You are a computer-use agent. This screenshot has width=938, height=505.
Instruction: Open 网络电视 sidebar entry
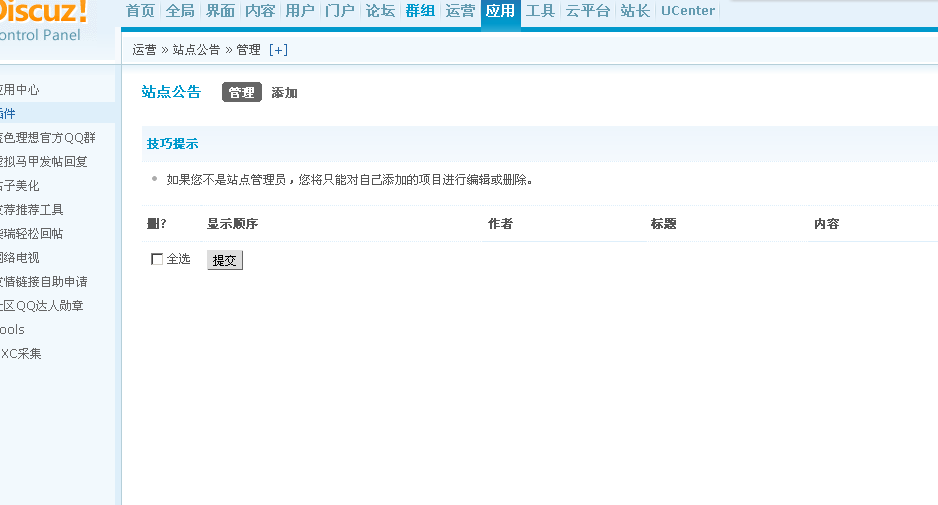(20, 258)
